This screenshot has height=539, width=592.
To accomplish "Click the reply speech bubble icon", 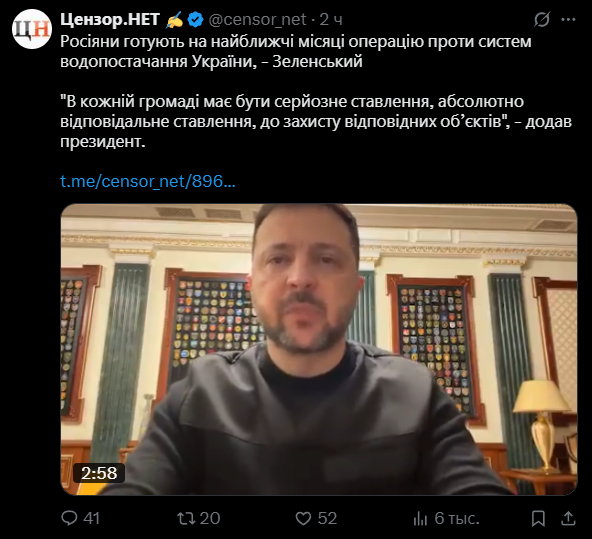I will [x=69, y=518].
